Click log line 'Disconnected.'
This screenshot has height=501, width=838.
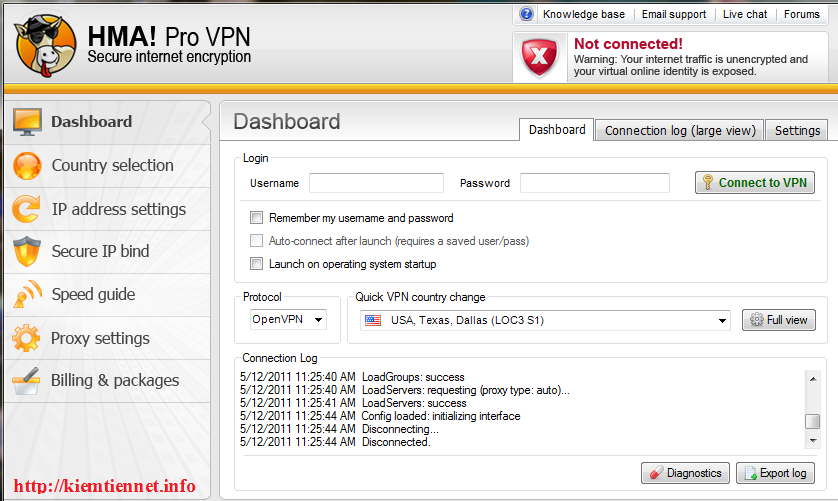tap(335, 442)
